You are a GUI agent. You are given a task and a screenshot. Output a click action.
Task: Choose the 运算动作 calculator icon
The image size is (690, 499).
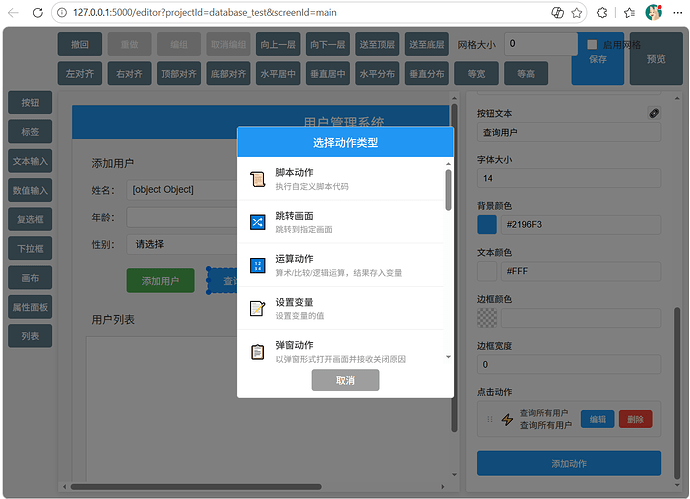[257, 265]
